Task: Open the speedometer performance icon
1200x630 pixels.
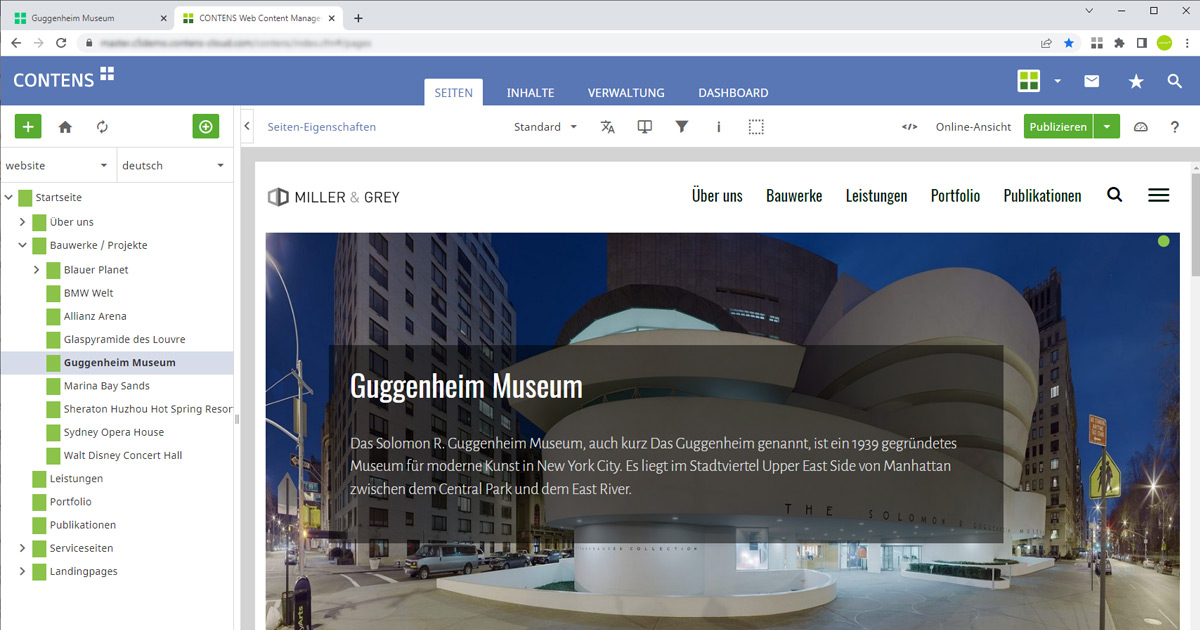Action: [x=1141, y=127]
